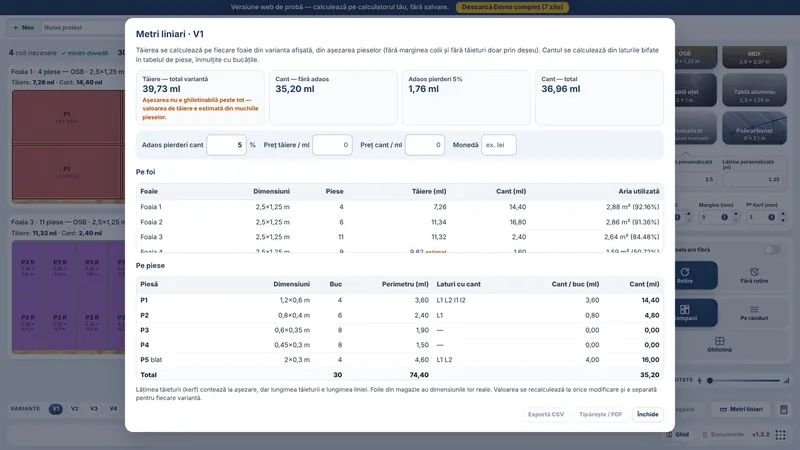This screenshot has width=800, height=450.
Task: Click piece row P1 in Pe piese table
Action: 399,300
